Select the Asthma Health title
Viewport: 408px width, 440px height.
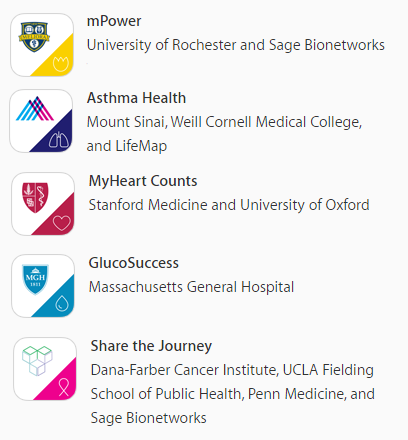tap(136, 98)
